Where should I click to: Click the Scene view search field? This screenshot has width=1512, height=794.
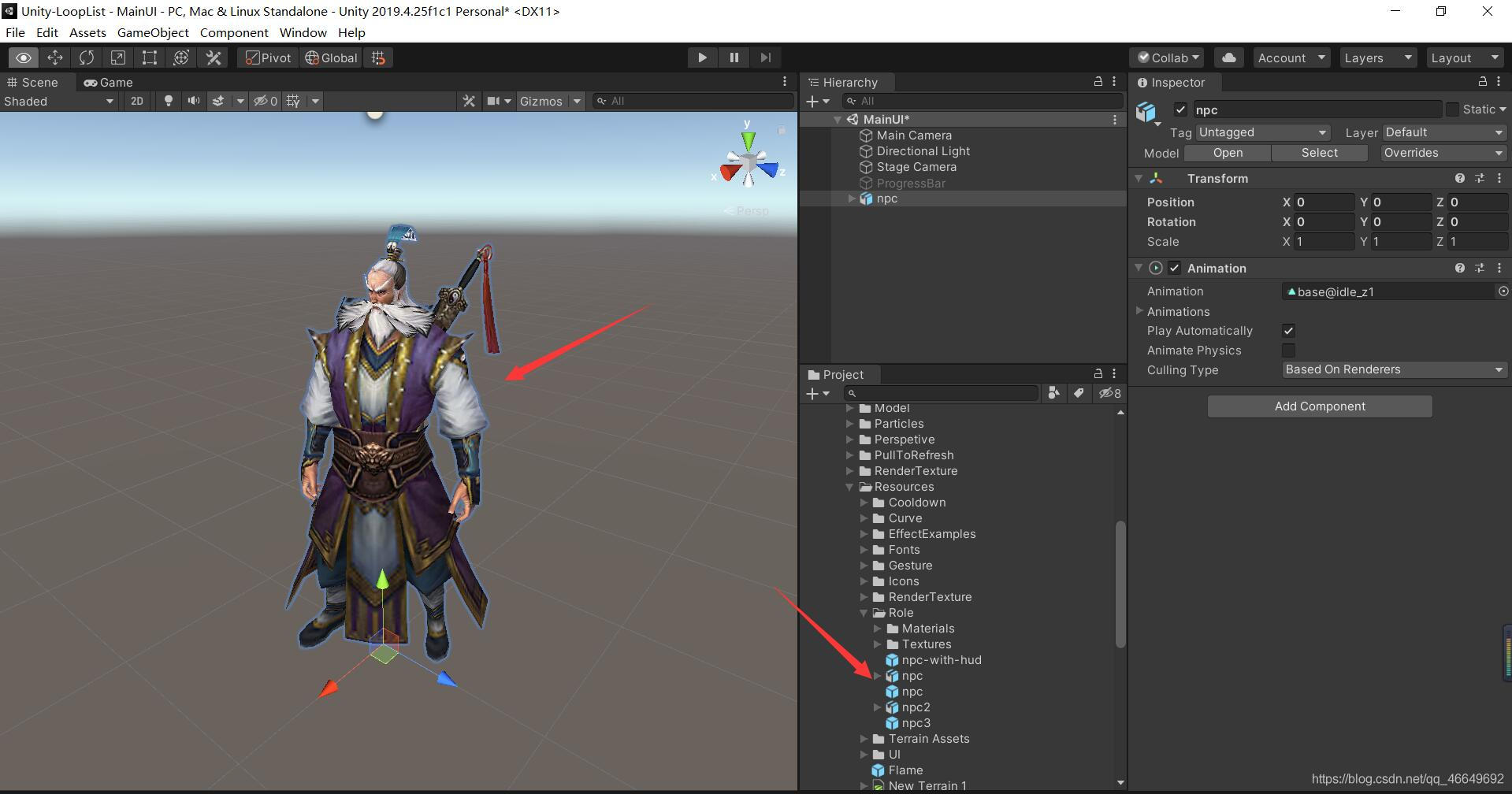click(693, 101)
